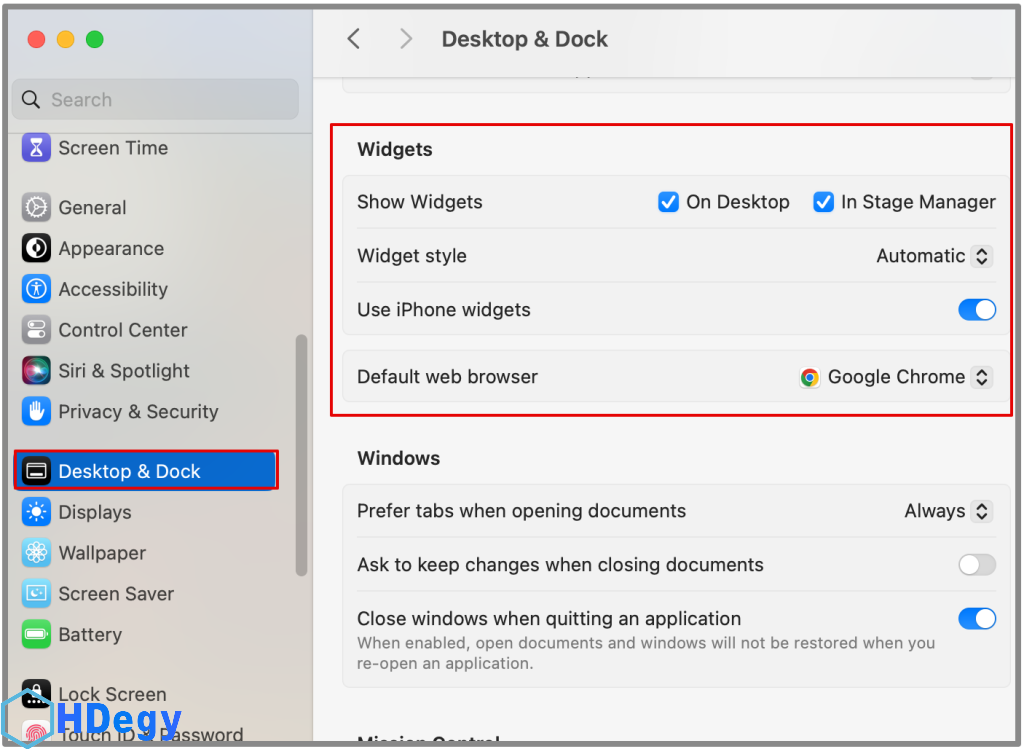Disable the Use iPhone widgets toggle
1024x749 pixels.
point(977,310)
